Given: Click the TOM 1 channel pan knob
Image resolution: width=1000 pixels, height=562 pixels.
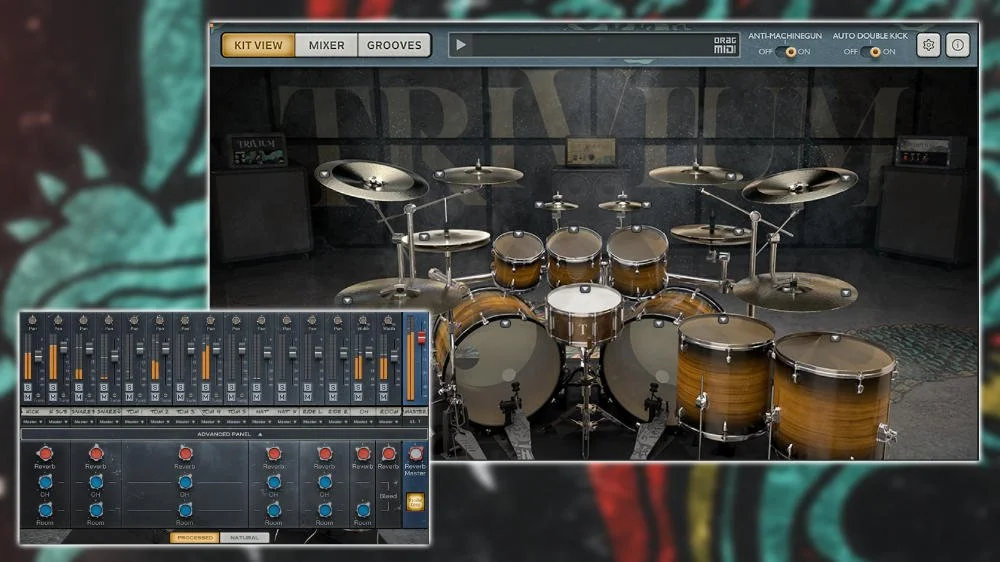Looking at the screenshot, I should click(x=134, y=320).
